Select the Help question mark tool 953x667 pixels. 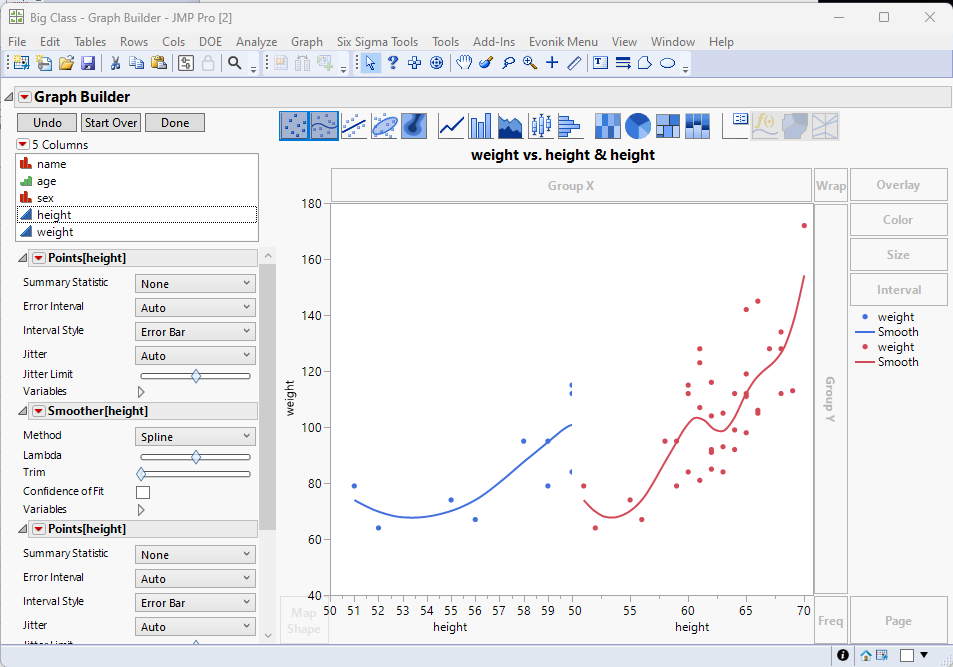(393, 63)
